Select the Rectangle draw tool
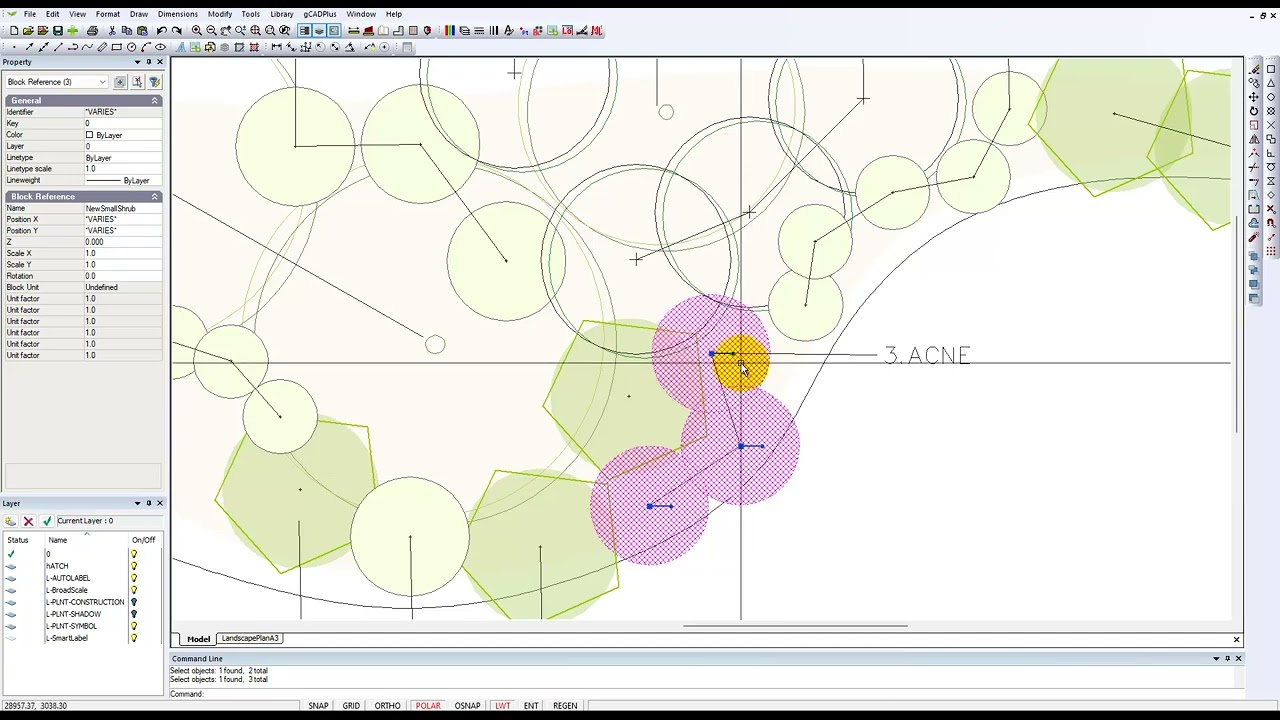This screenshot has width=1280, height=720. [x=116, y=47]
